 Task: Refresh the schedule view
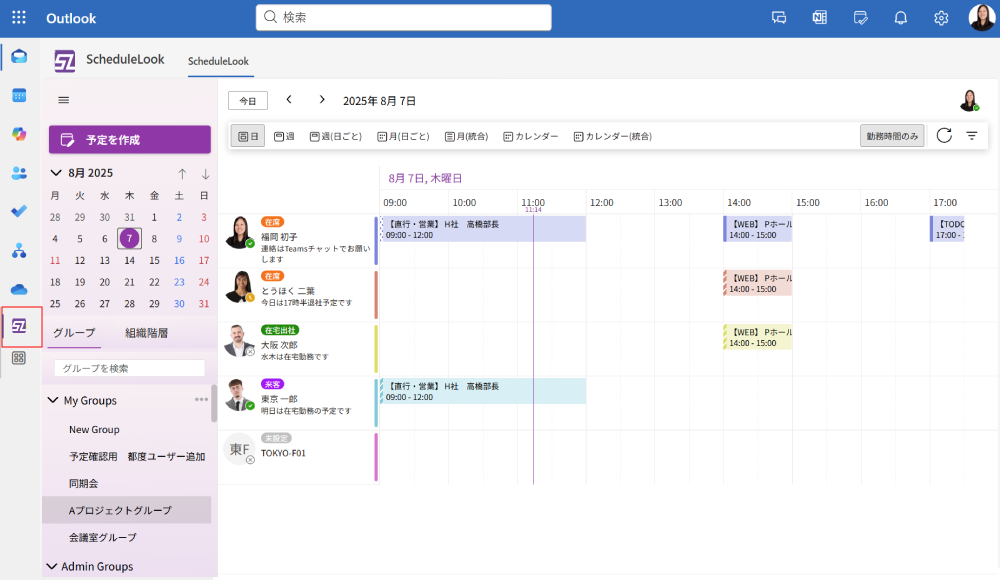[945, 135]
